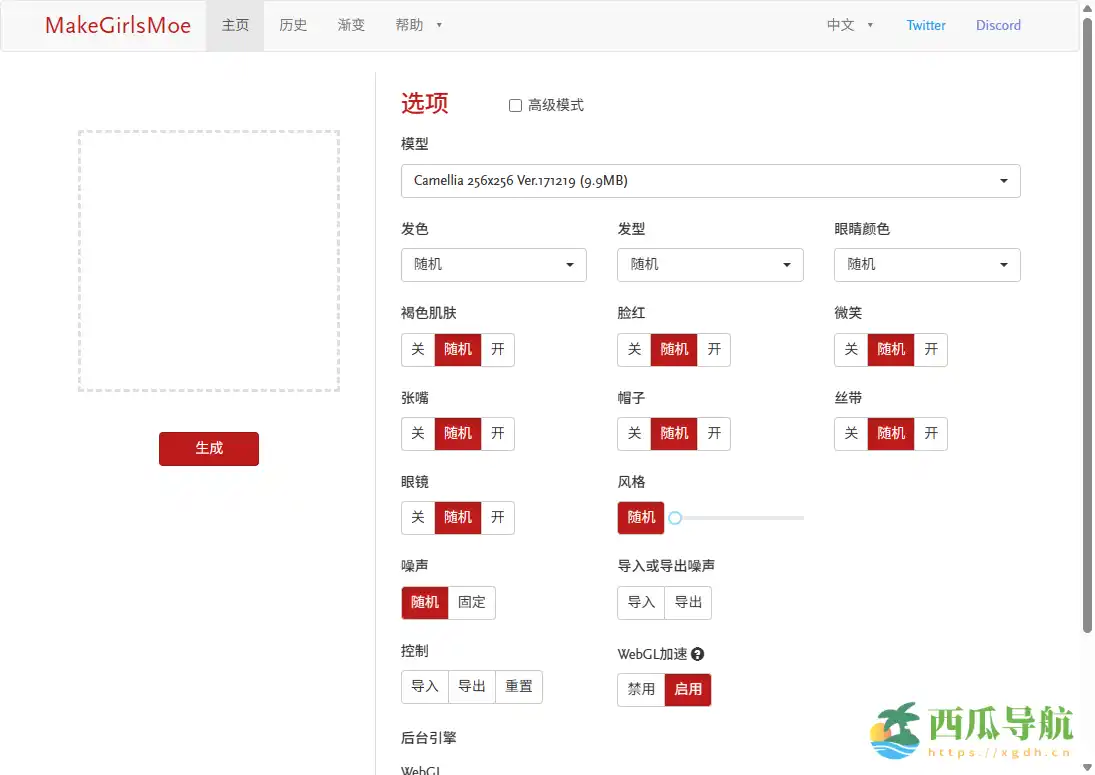Screen dimensions: 1095x775
Task: Go to the 渐变 page
Action: (x=351, y=26)
